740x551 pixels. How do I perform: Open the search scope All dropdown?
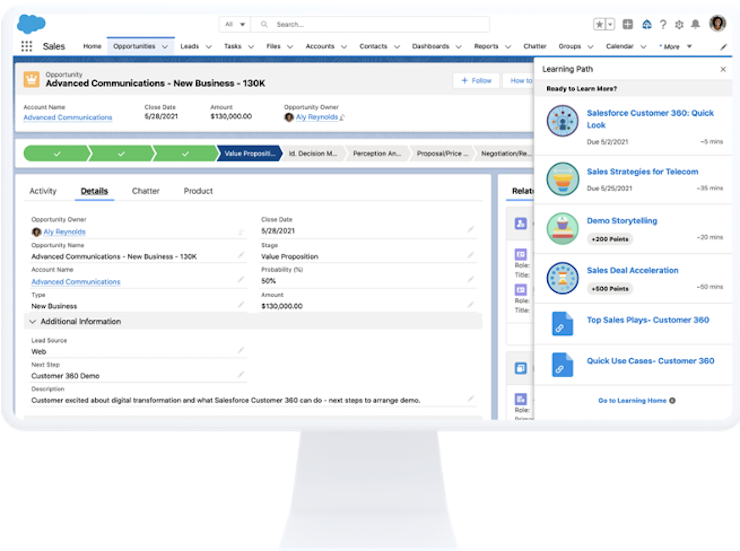point(235,24)
